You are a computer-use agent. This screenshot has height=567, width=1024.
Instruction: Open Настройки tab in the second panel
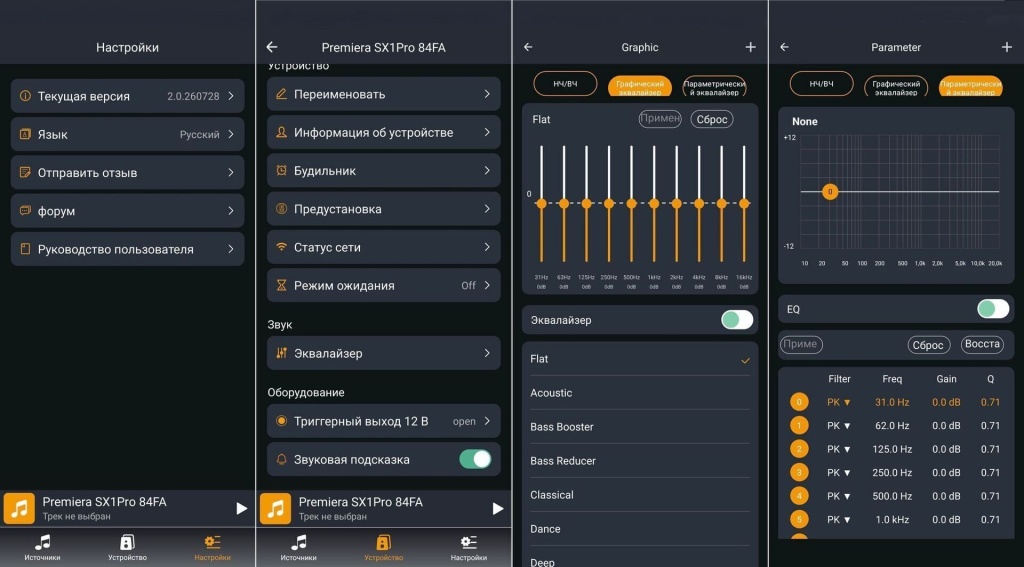tap(468, 547)
